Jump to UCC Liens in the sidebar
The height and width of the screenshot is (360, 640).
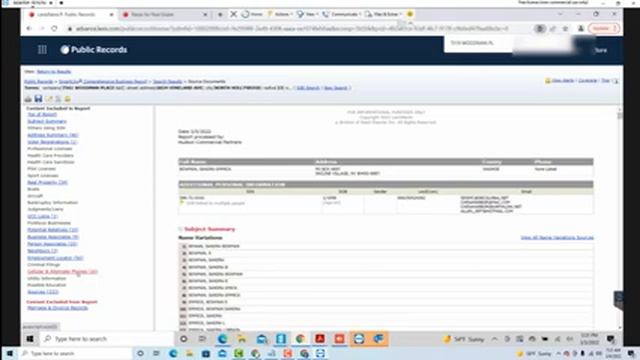[42, 216]
